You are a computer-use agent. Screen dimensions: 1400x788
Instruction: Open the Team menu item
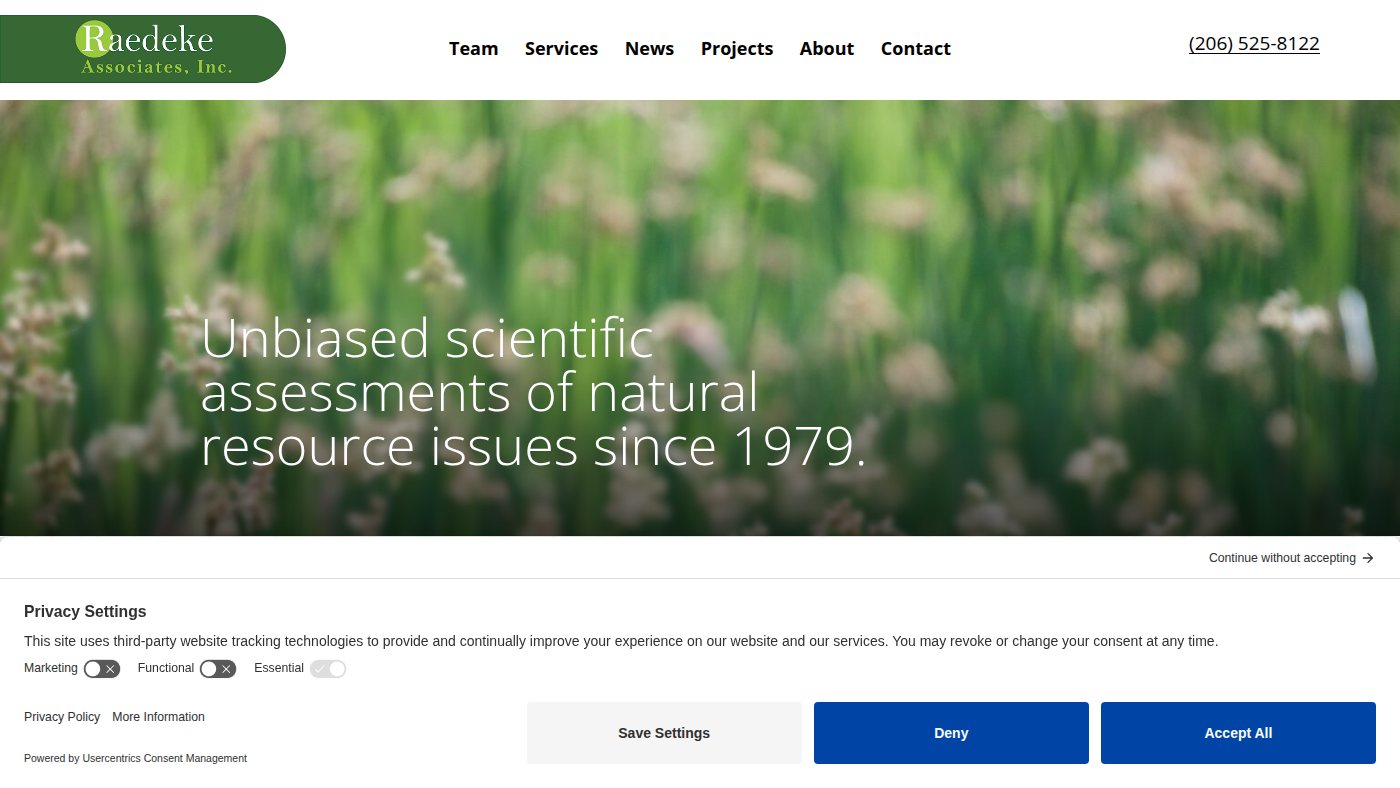[473, 49]
